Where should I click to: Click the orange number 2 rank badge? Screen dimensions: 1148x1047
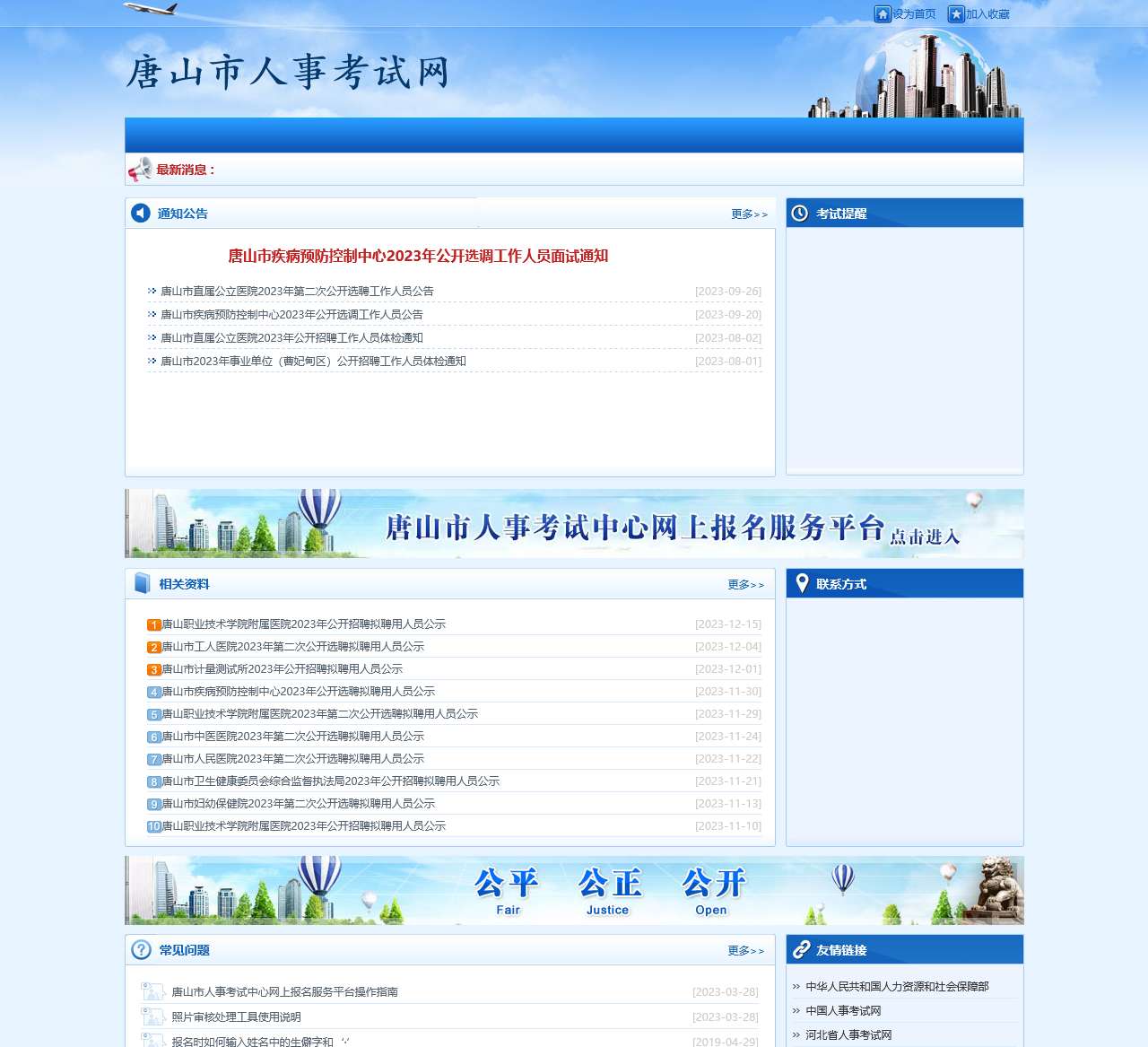click(154, 647)
